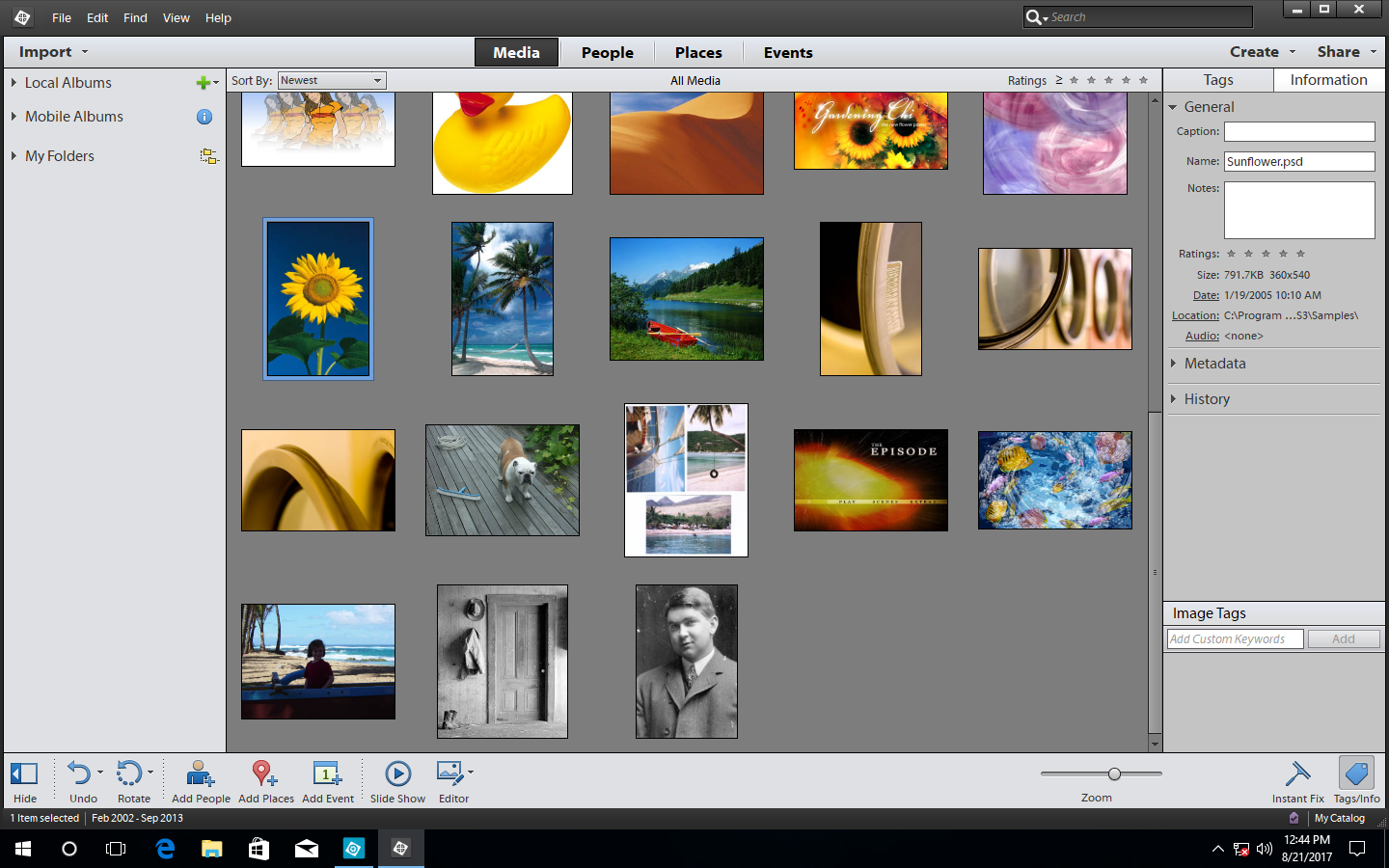1389x868 pixels.
Task: Open the Rotate dropdown arrow
Action: (150, 772)
